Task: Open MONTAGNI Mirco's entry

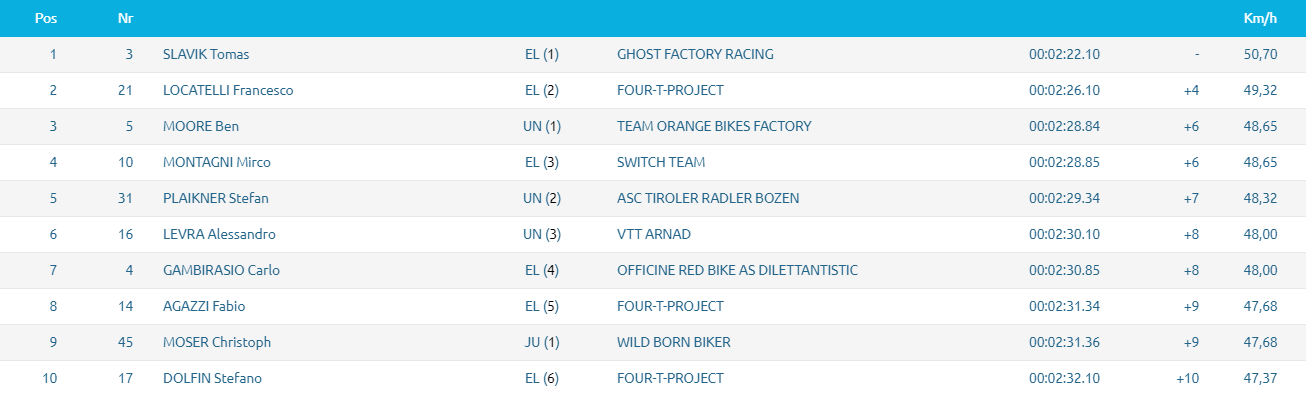Action: pyautogui.click(x=217, y=162)
